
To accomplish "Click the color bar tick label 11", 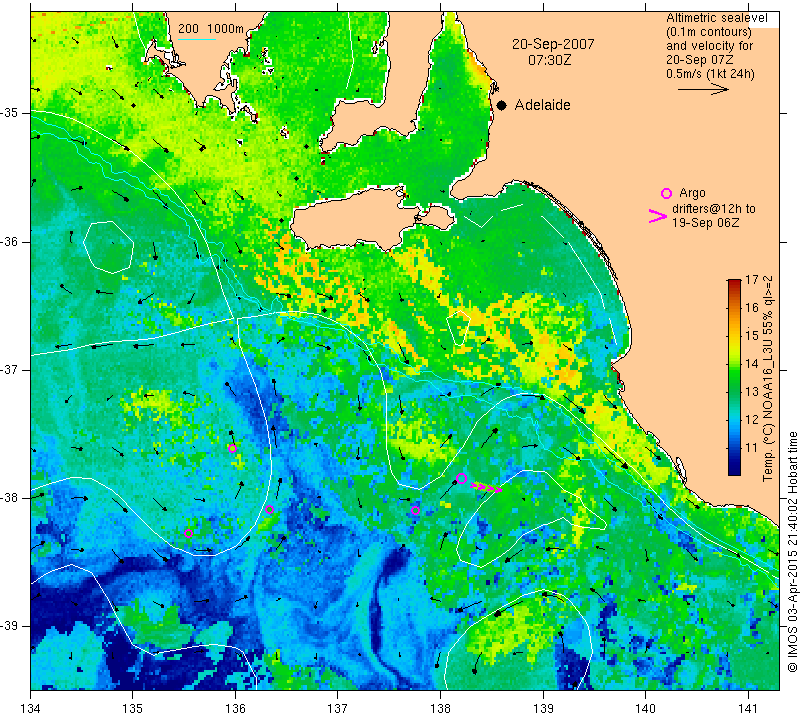I will [752, 448].
